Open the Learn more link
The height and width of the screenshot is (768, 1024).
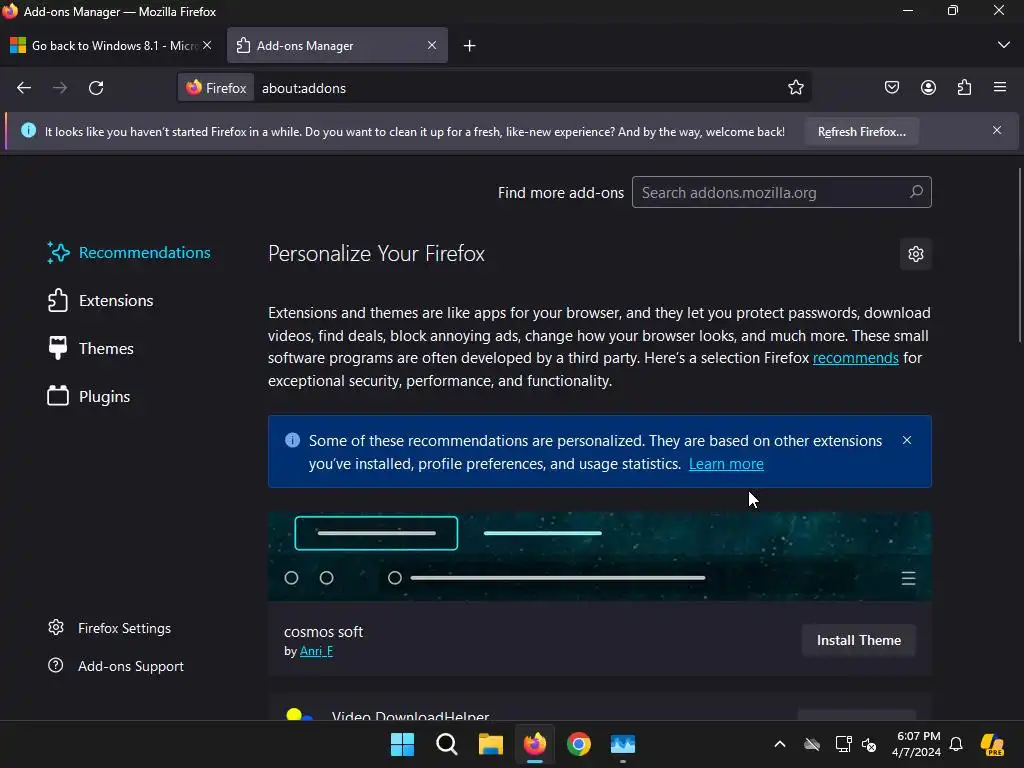tap(726, 464)
